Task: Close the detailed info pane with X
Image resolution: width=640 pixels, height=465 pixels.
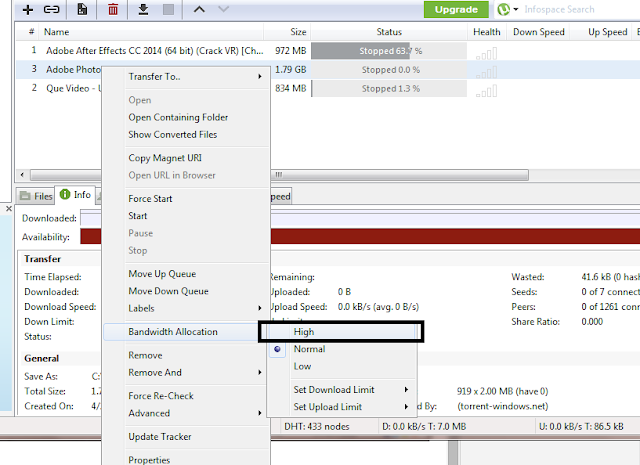Action: click(9, 209)
